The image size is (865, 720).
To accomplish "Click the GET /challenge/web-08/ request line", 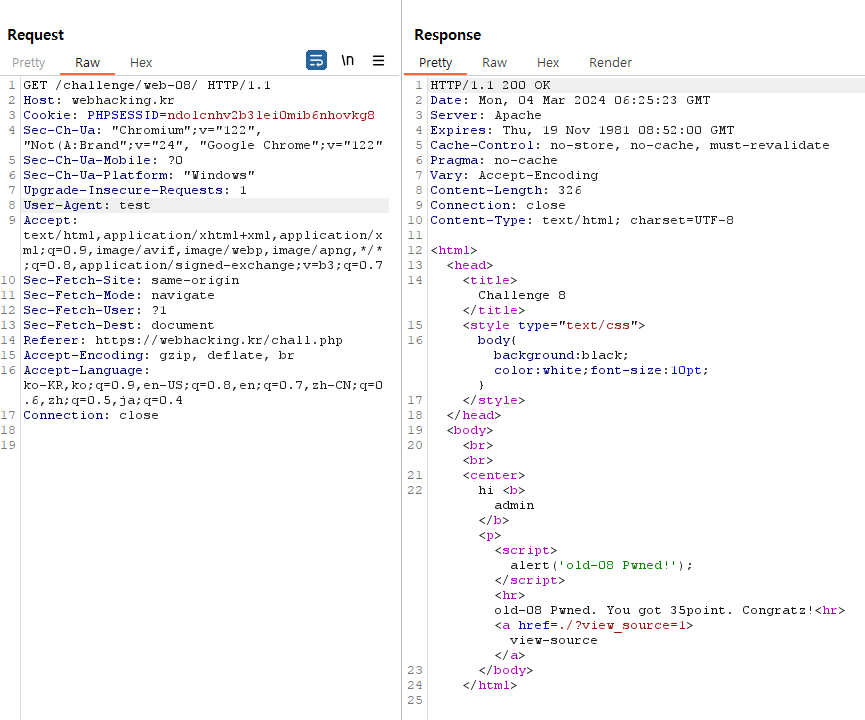I will click(x=147, y=86).
